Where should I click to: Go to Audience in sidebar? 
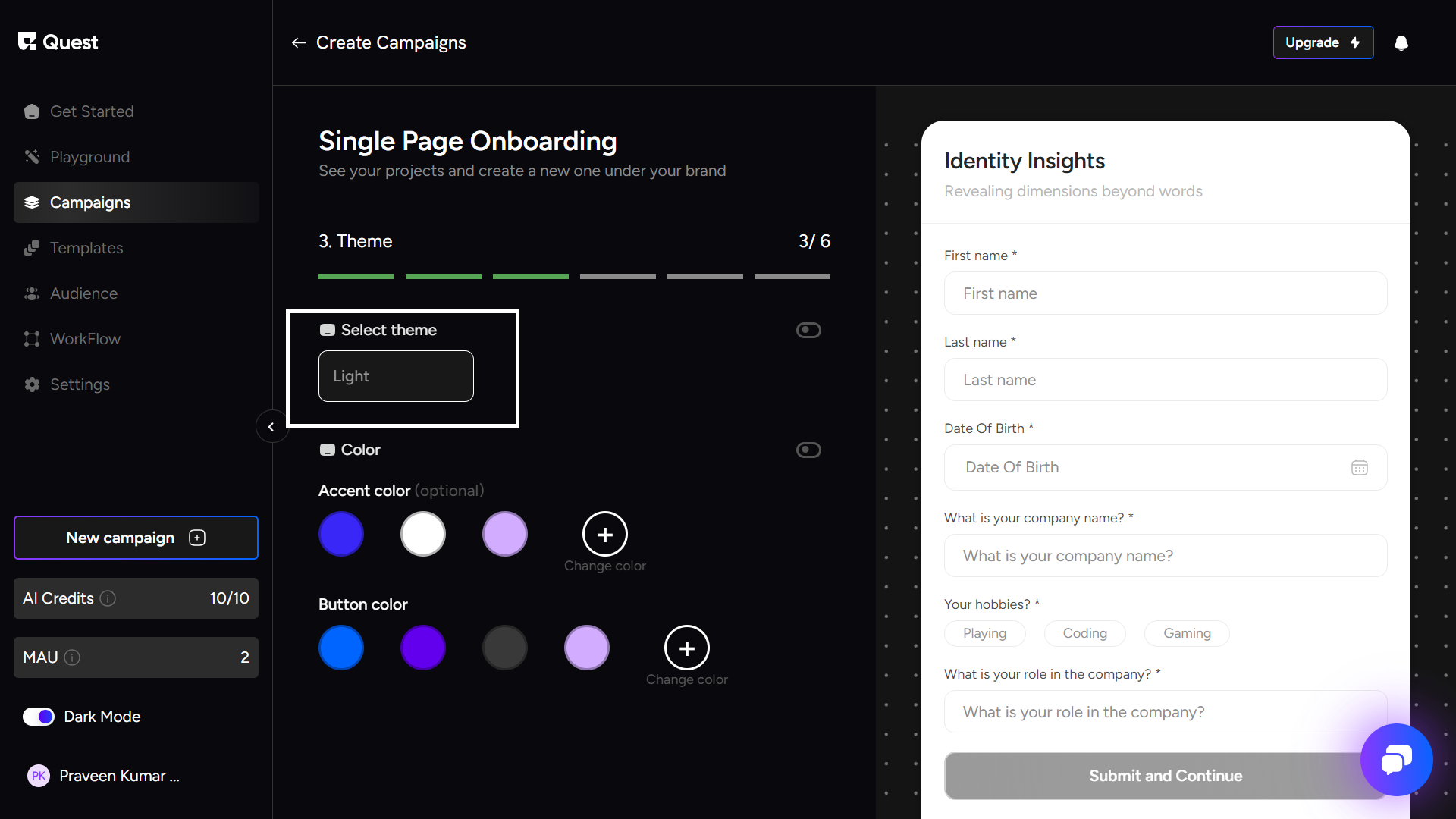tap(83, 293)
